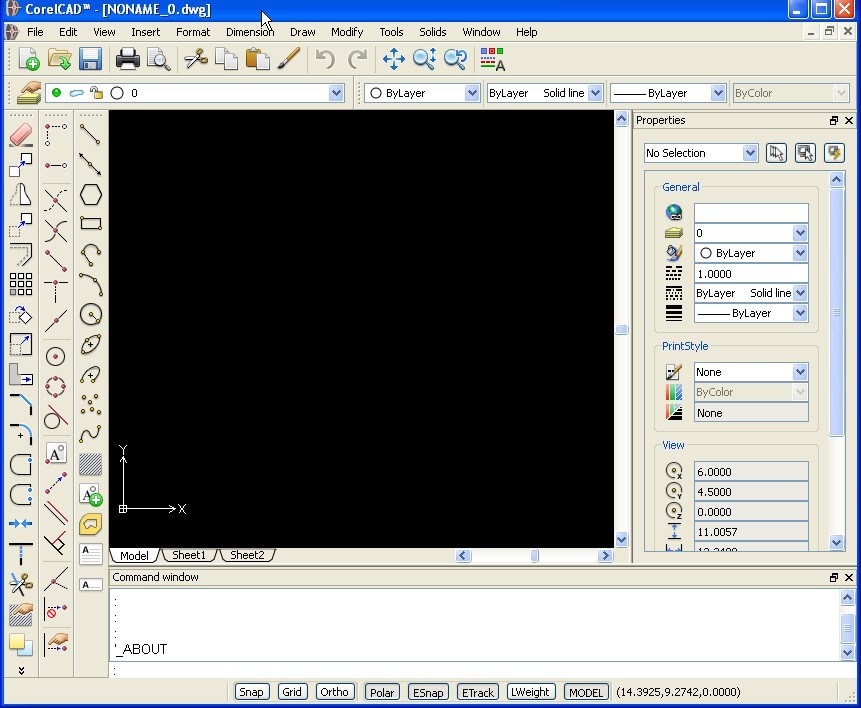Enable Ortho mode in the status bar

334,691
